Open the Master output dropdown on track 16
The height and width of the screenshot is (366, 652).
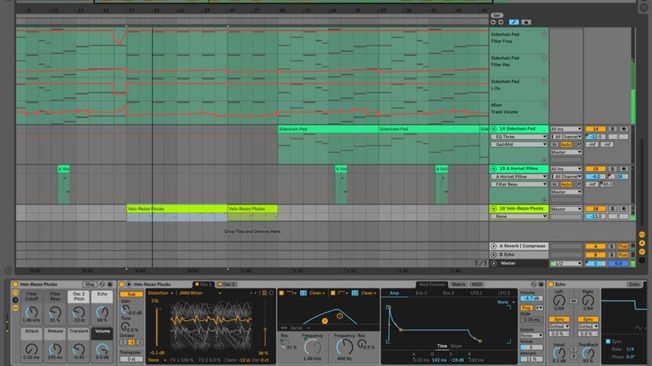tap(566, 209)
